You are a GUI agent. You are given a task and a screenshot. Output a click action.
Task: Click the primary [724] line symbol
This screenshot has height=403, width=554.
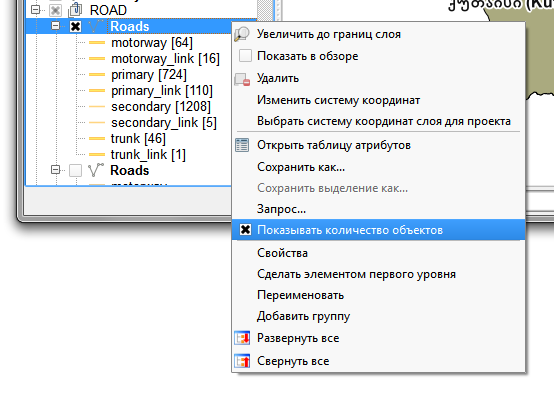coord(97,75)
